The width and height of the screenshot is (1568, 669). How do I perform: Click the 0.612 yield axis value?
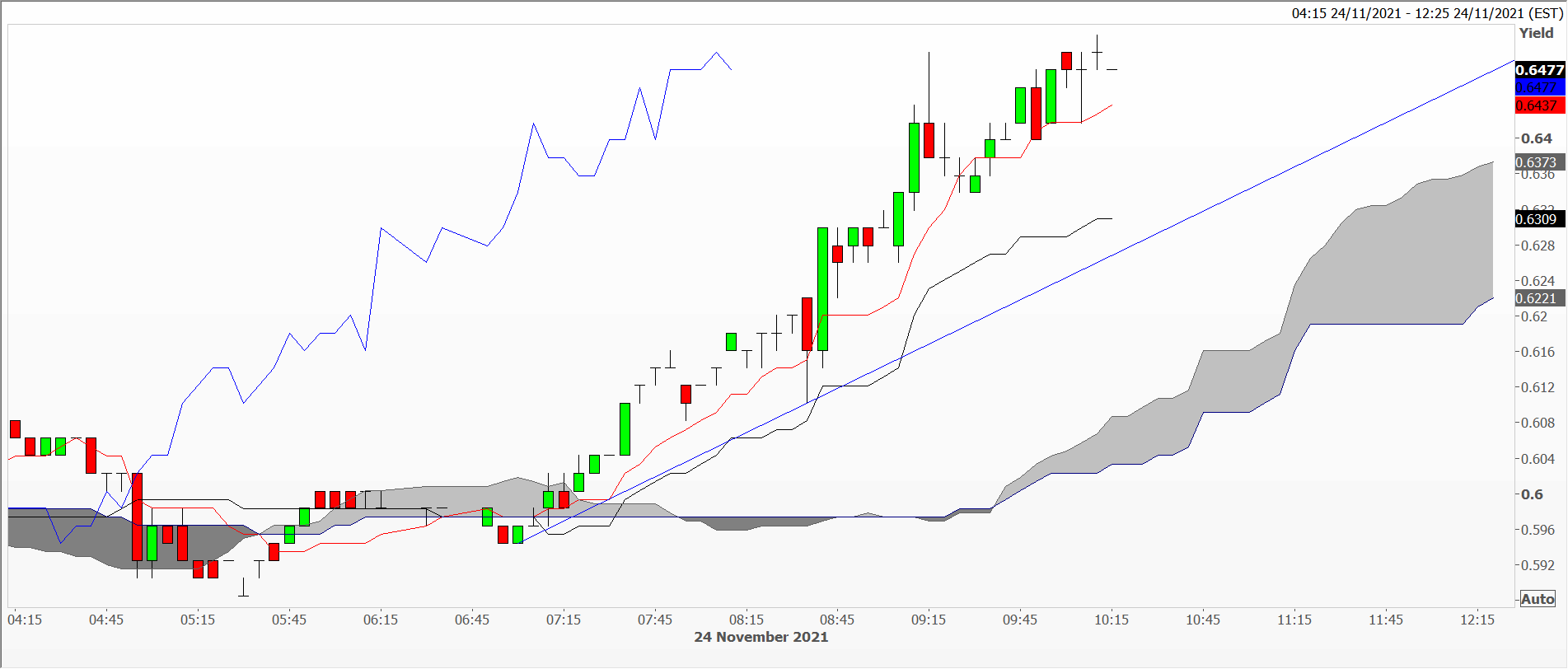click(1538, 387)
